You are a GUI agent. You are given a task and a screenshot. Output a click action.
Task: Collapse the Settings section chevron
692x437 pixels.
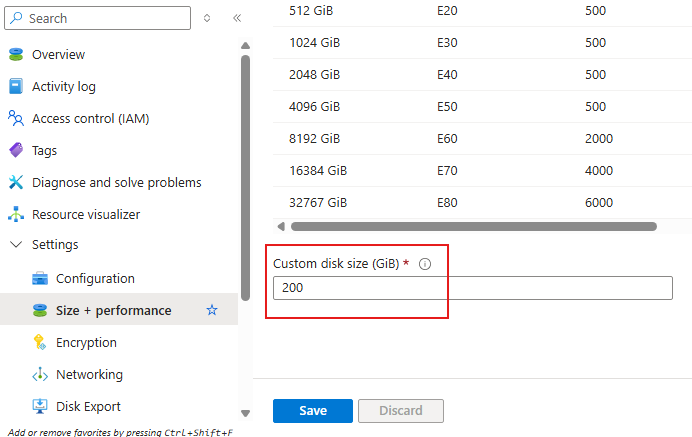pos(16,244)
